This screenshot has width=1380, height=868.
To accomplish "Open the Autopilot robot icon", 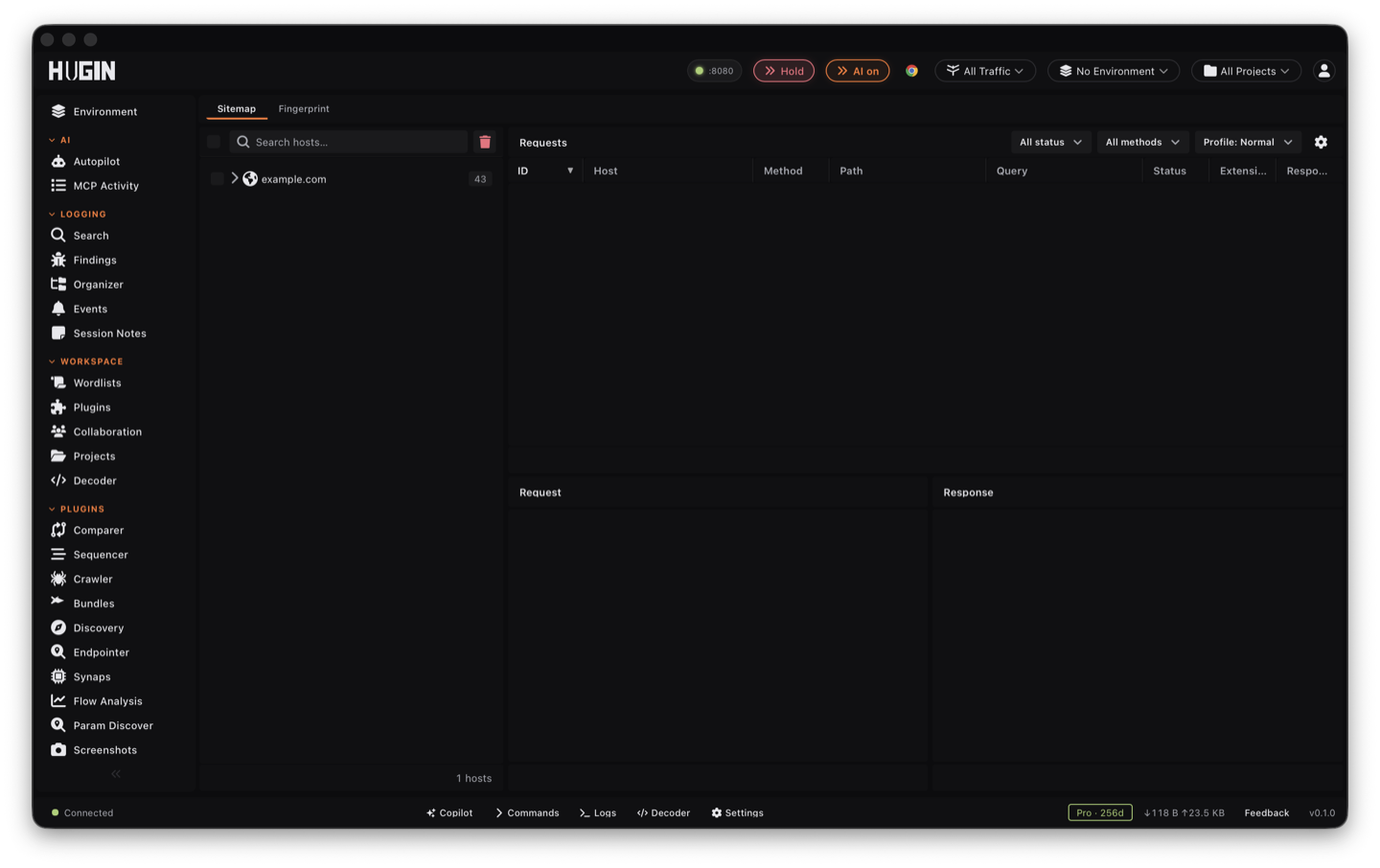I will point(58,161).
